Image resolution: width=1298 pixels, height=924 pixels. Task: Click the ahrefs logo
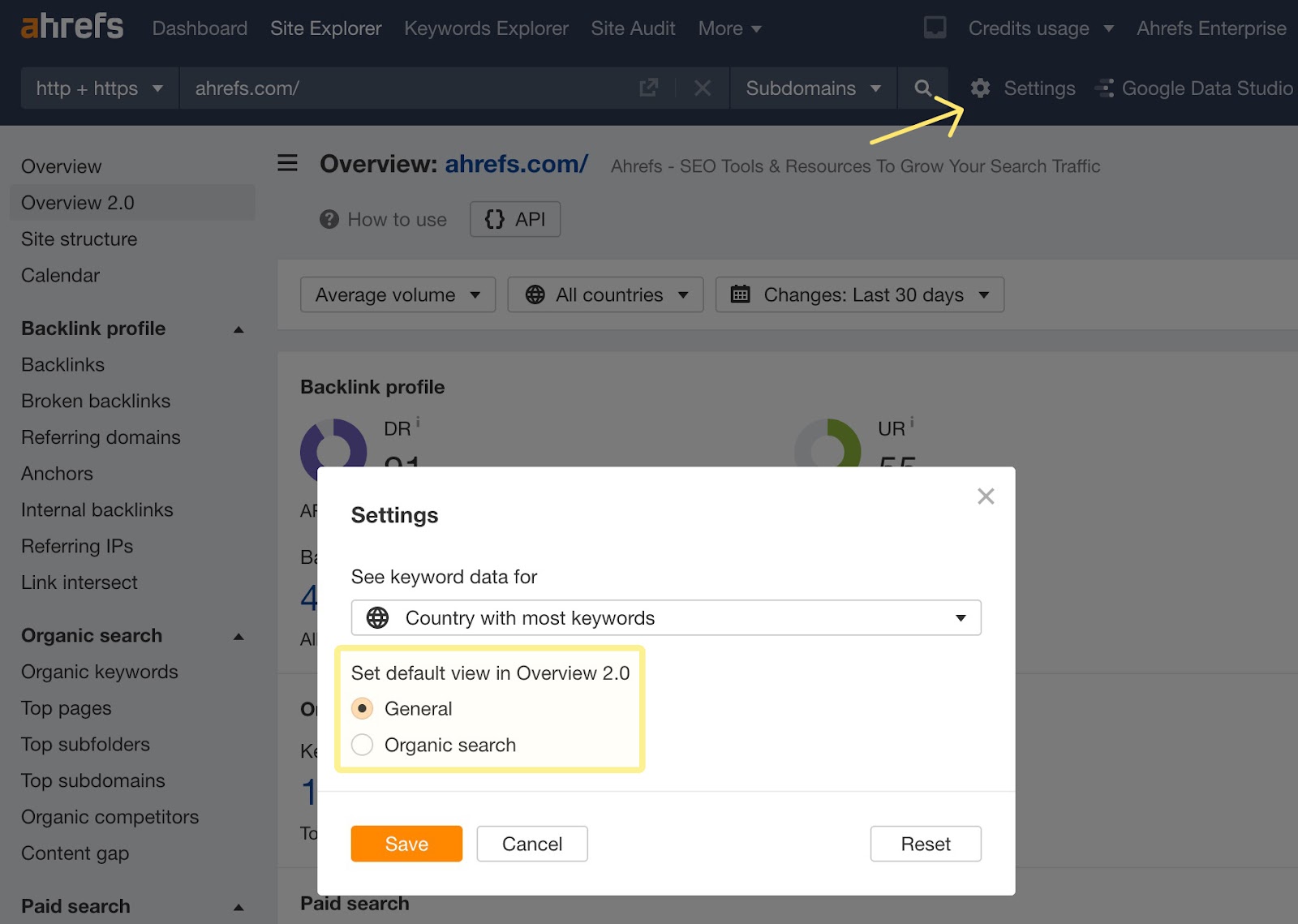(x=71, y=26)
